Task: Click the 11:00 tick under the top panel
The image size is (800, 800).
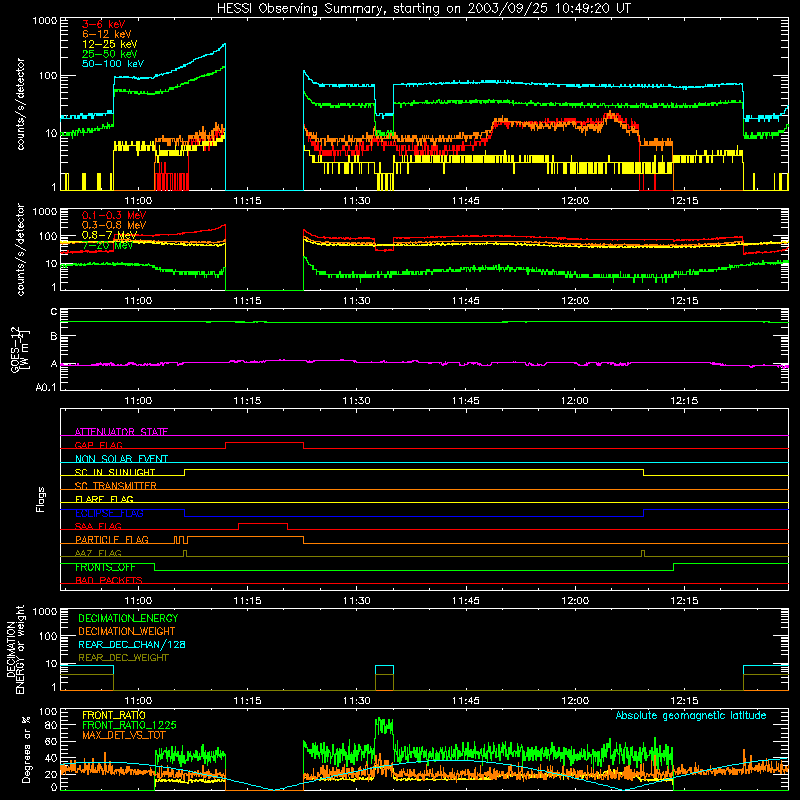Action: pos(138,201)
